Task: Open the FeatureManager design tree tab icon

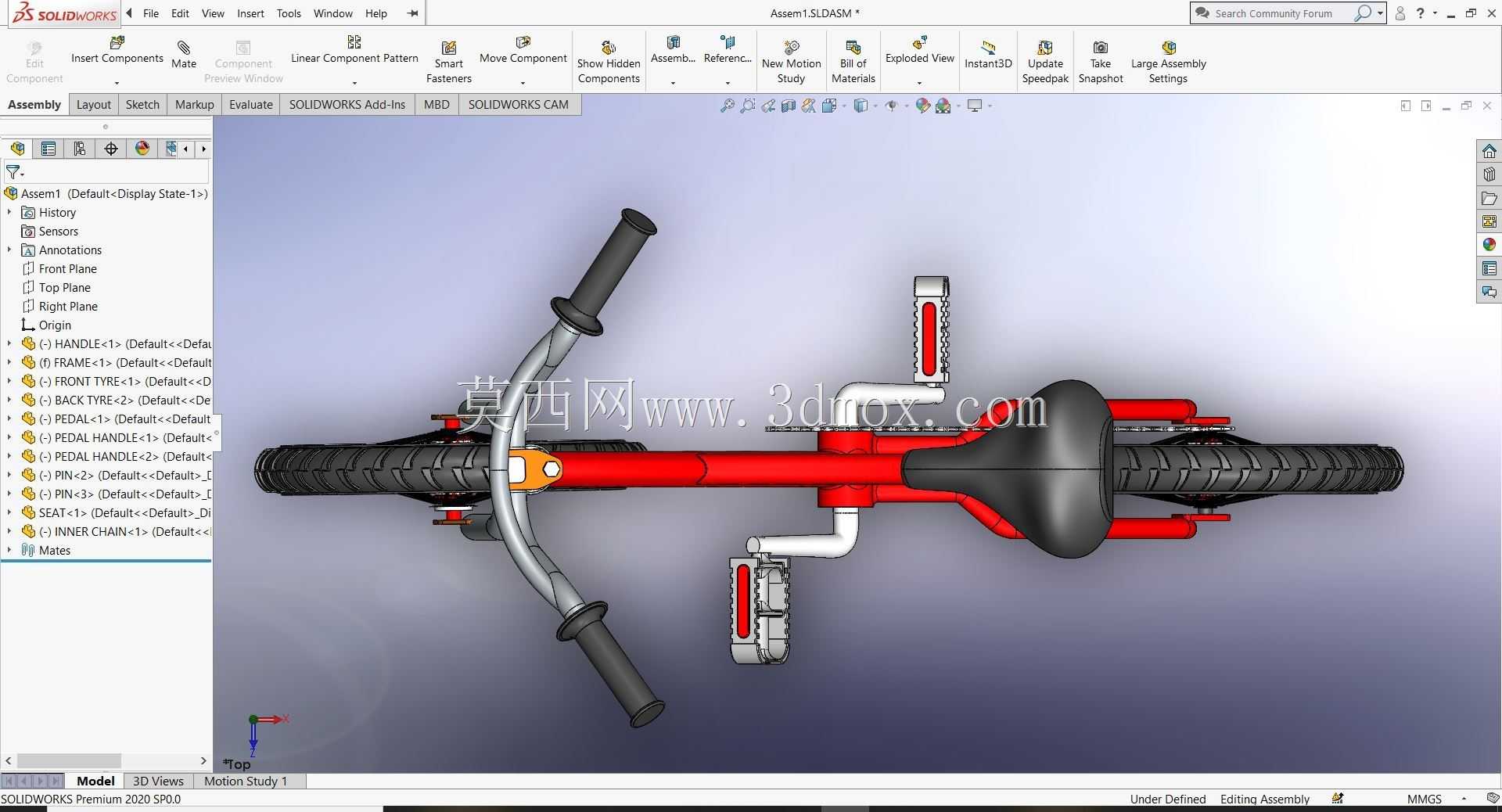Action: pos(17,149)
